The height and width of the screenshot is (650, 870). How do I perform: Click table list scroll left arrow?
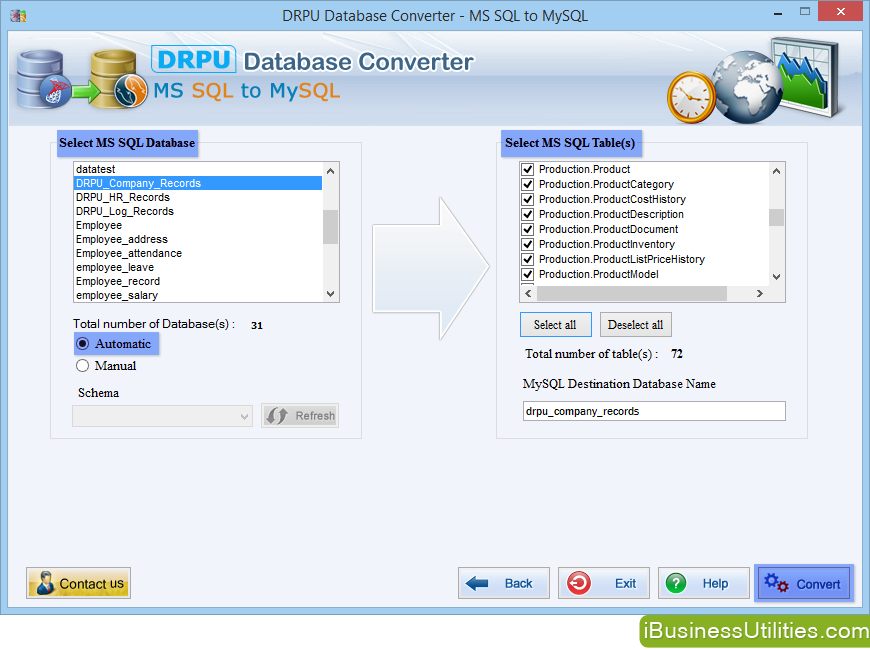coord(528,294)
